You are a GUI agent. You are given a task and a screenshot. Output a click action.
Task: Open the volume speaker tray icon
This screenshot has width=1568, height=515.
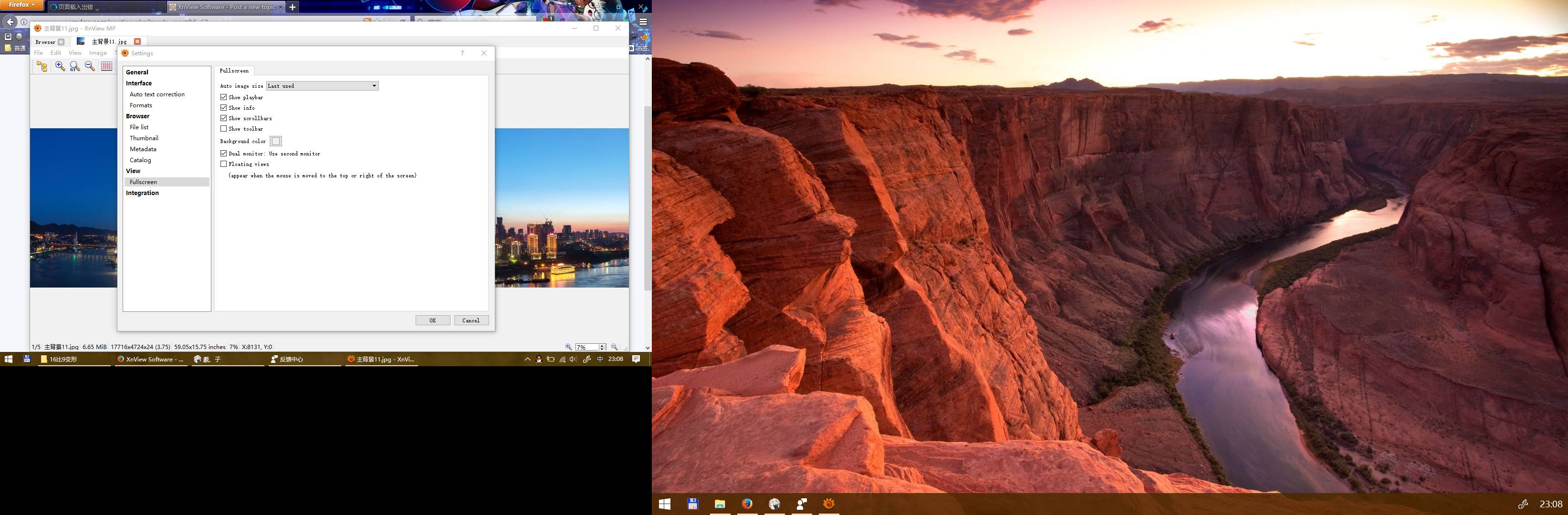click(573, 360)
